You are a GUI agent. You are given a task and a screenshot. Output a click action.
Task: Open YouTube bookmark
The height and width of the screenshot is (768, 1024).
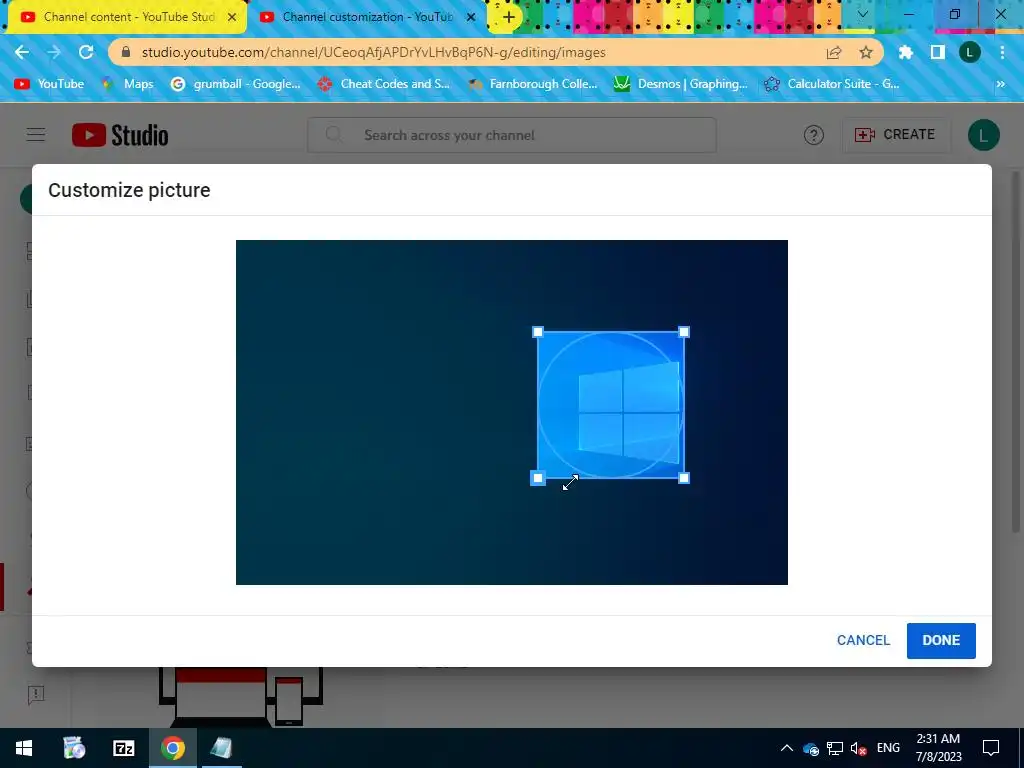point(50,84)
